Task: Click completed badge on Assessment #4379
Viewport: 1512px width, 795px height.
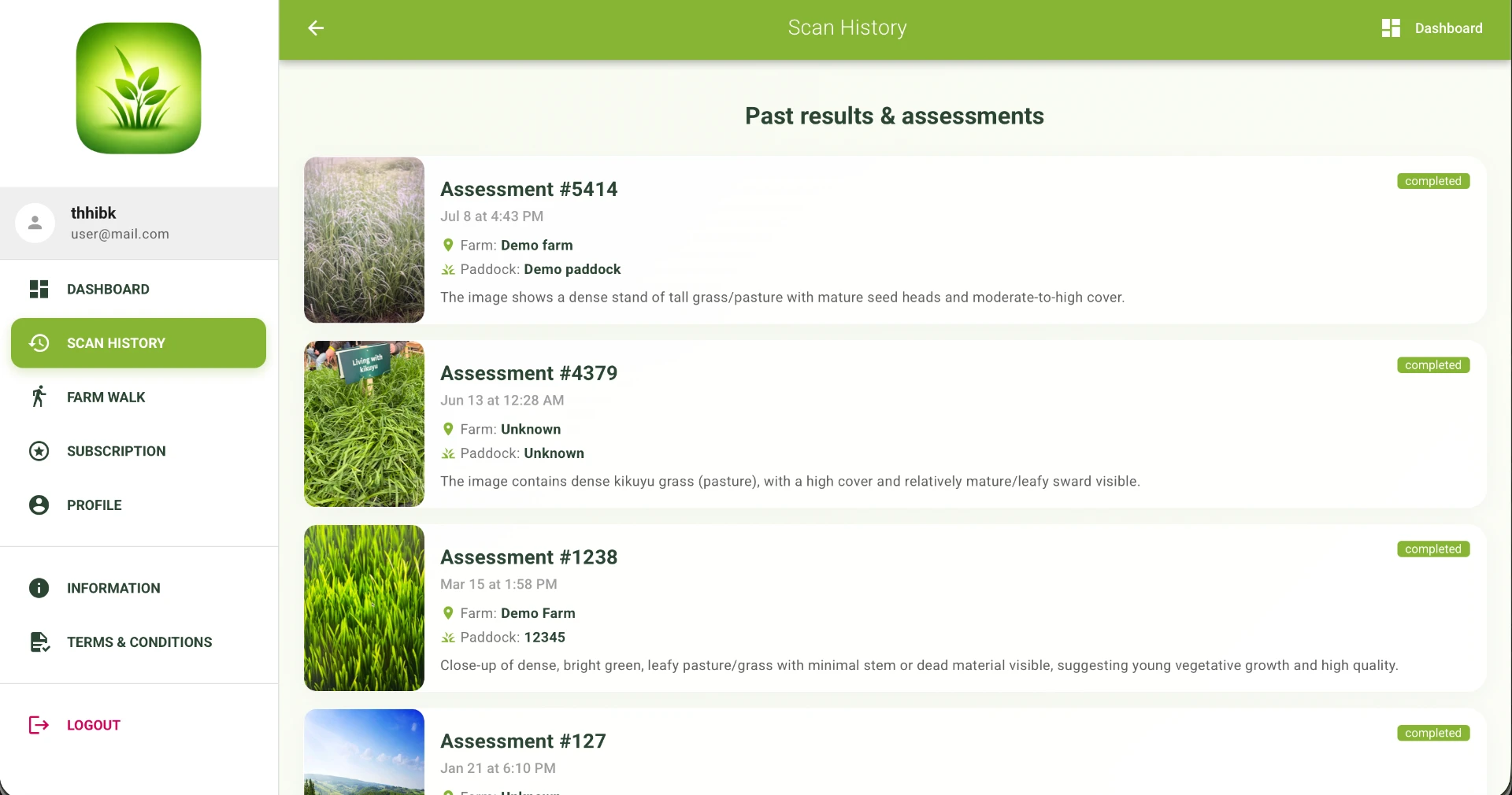Action: (x=1433, y=365)
